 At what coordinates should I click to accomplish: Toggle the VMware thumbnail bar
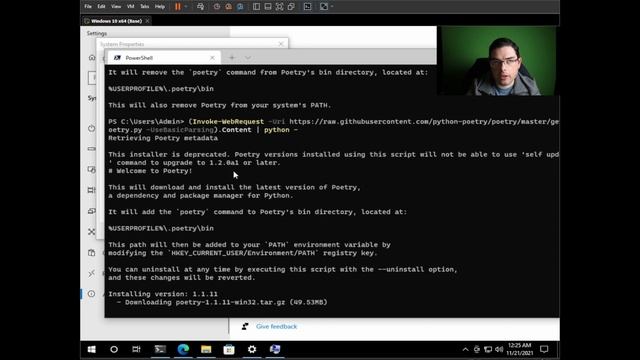[268, 7]
